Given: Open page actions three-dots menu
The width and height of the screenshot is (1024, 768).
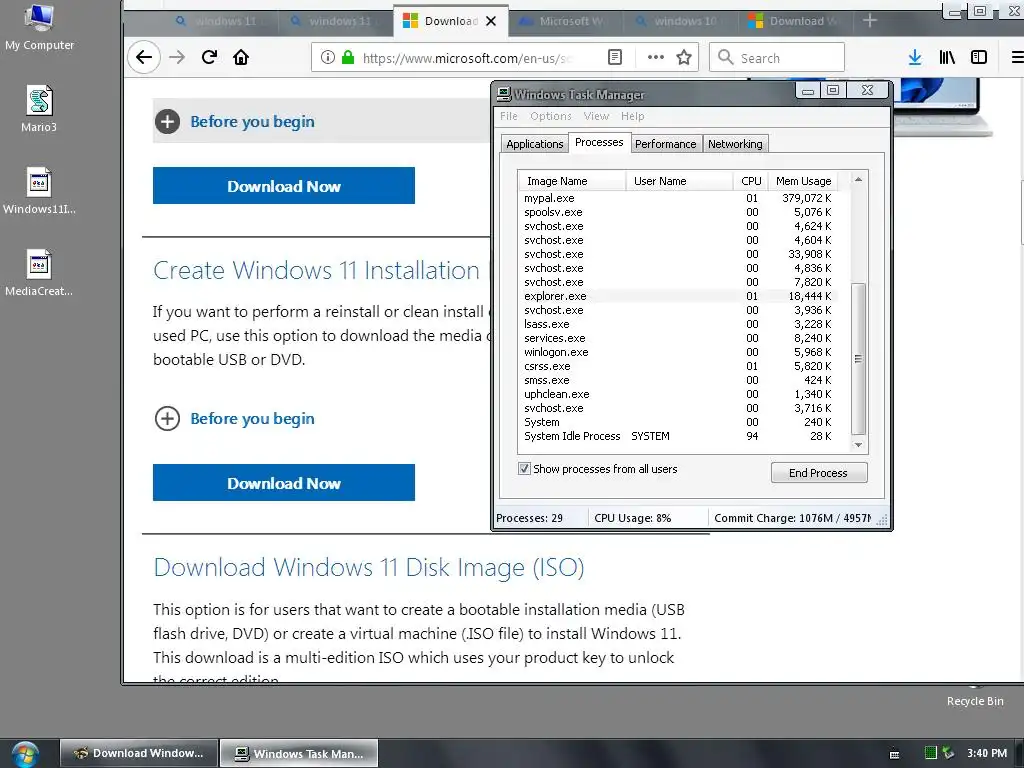Looking at the screenshot, I should (656, 57).
